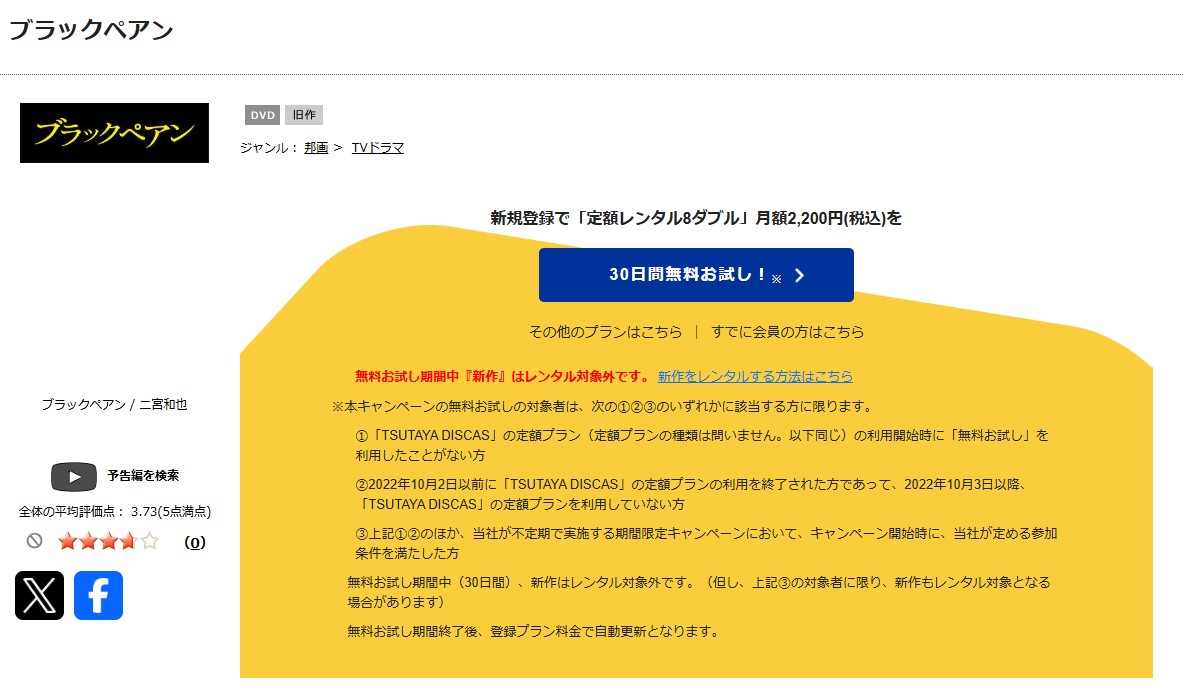Click the line 無料お試し期間中（30日間）、新作はレンタル対象外

pos(698,592)
